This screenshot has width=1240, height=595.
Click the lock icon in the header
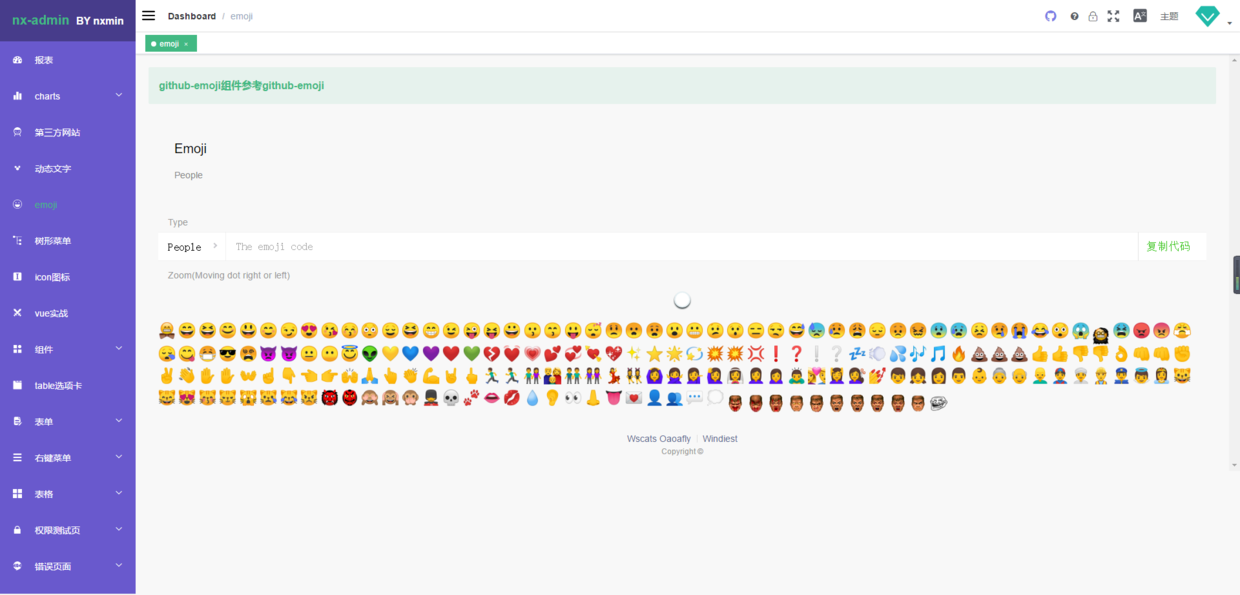(x=1093, y=16)
